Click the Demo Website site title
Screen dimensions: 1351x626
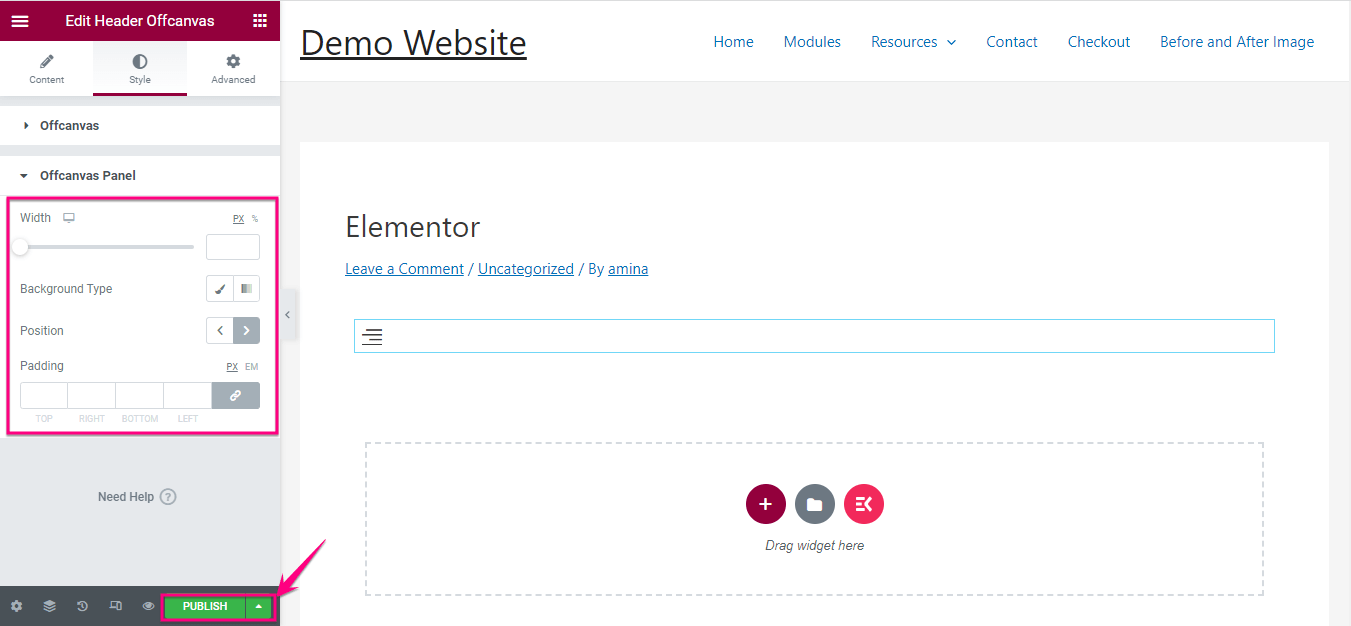point(413,42)
